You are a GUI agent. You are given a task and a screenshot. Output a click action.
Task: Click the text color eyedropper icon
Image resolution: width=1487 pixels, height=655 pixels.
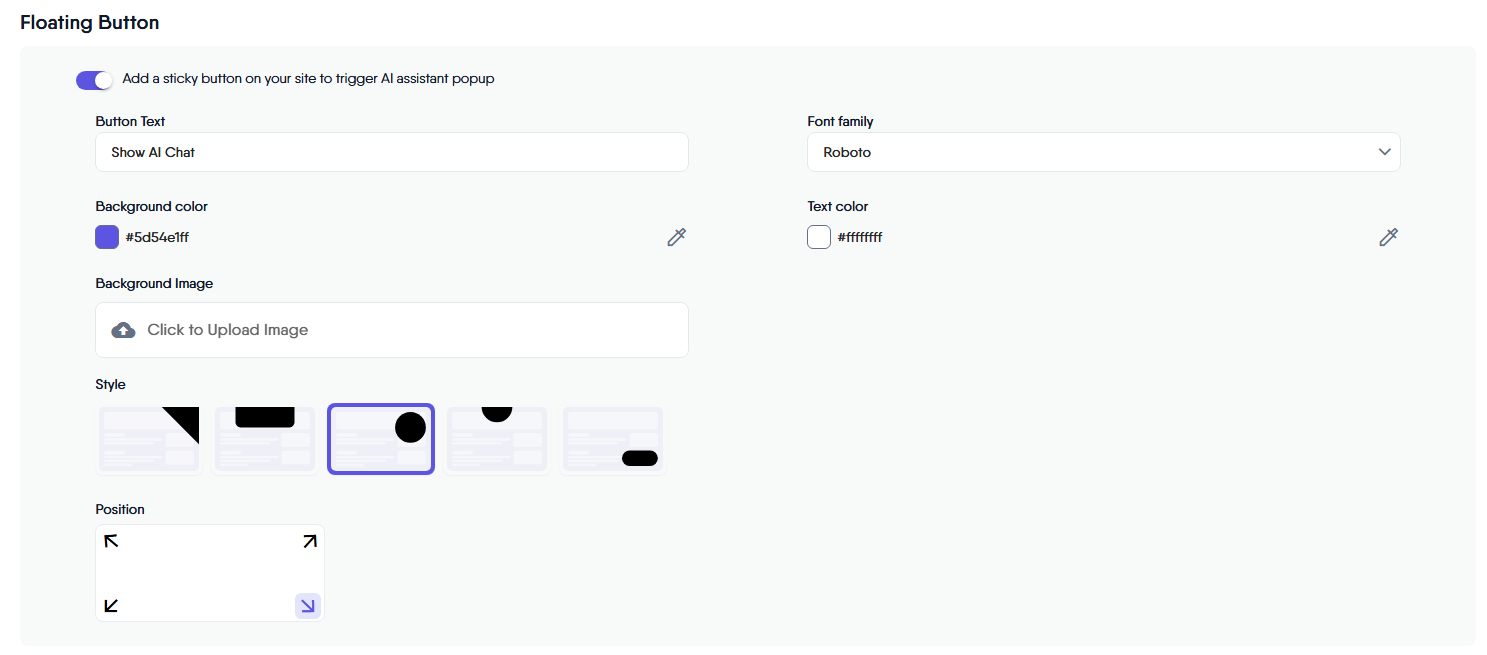tap(1388, 237)
